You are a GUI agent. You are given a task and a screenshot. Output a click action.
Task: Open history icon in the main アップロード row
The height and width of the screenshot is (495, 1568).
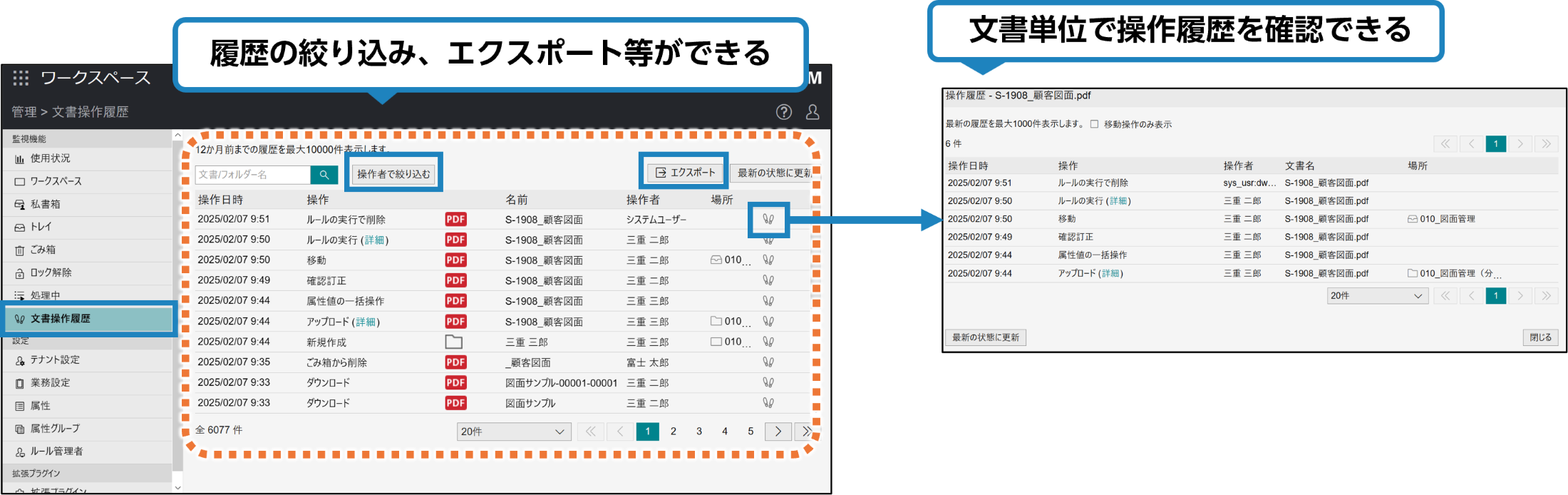pyautogui.click(x=768, y=321)
